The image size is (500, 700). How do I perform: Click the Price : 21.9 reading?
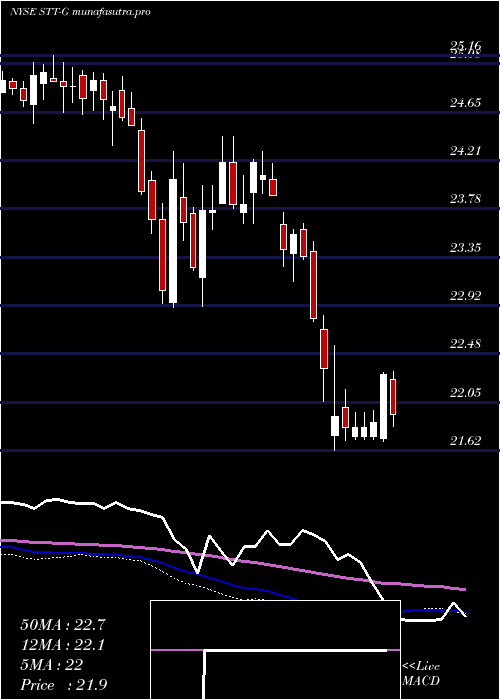(x=63, y=685)
